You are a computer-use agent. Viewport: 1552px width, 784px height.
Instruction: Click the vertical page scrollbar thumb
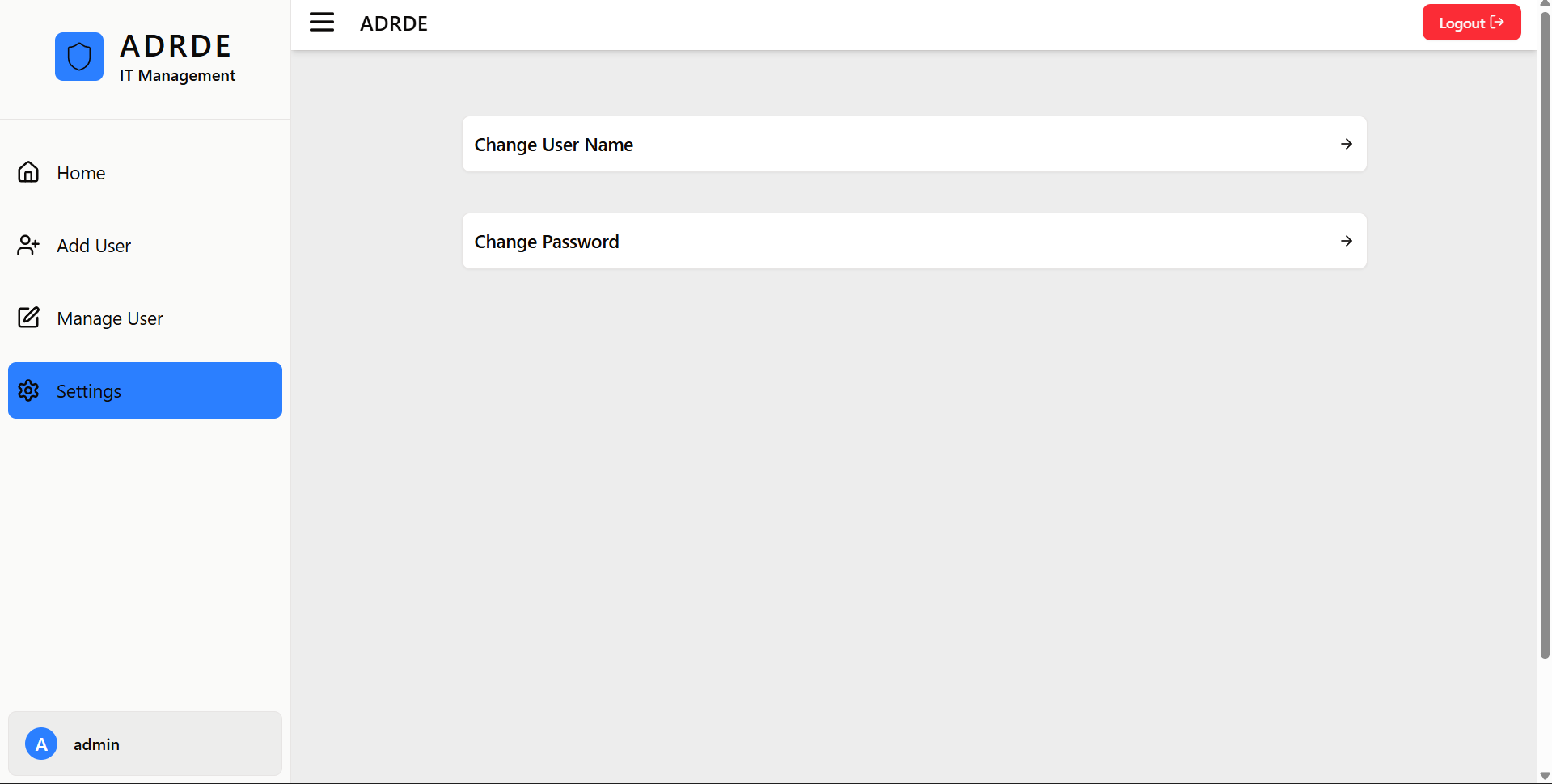click(1545, 323)
